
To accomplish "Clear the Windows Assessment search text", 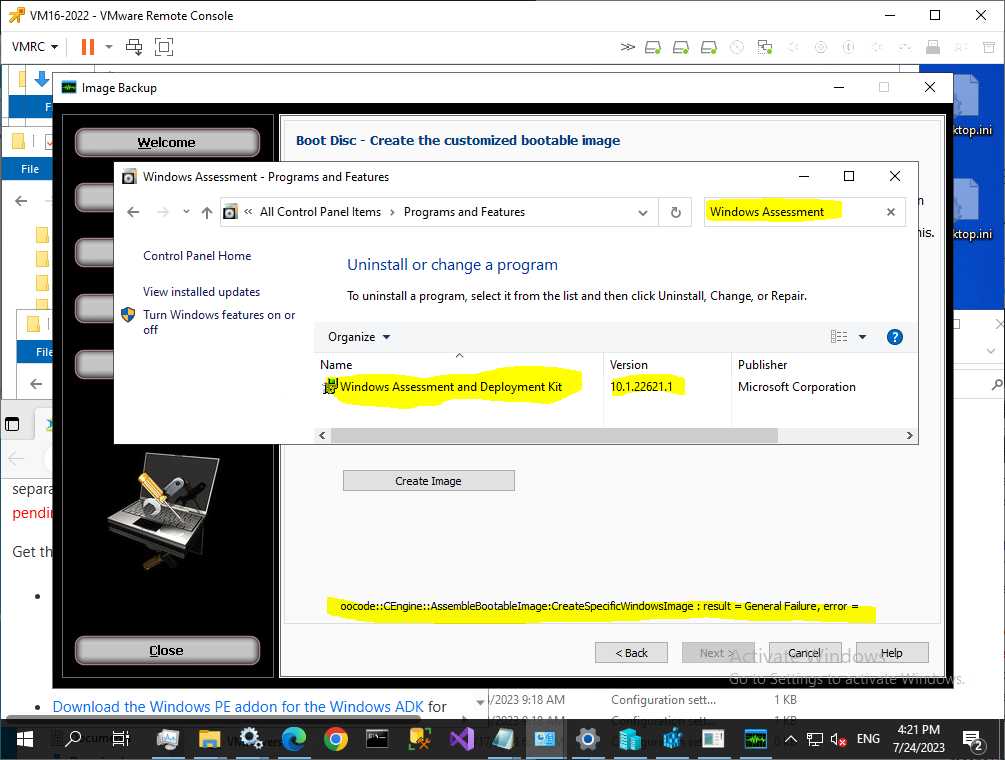I will pyautogui.click(x=890, y=212).
